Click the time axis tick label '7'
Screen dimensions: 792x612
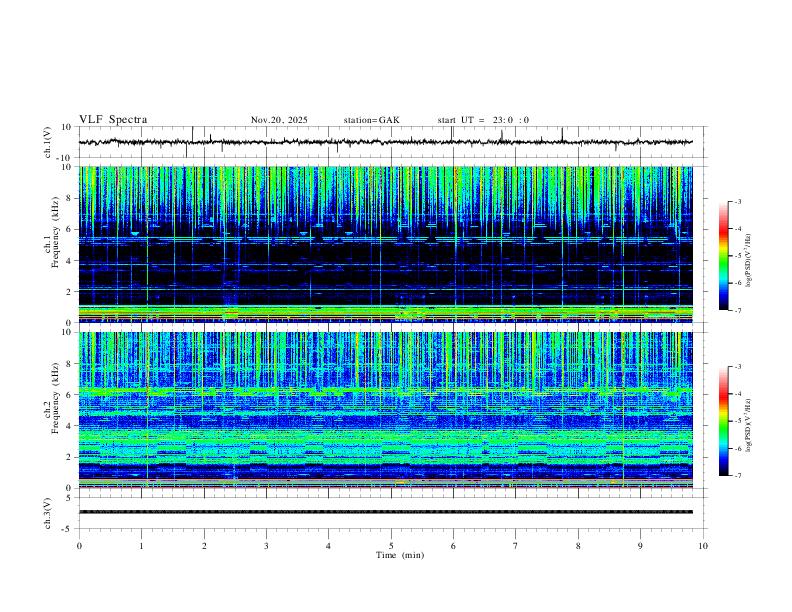[x=516, y=546]
